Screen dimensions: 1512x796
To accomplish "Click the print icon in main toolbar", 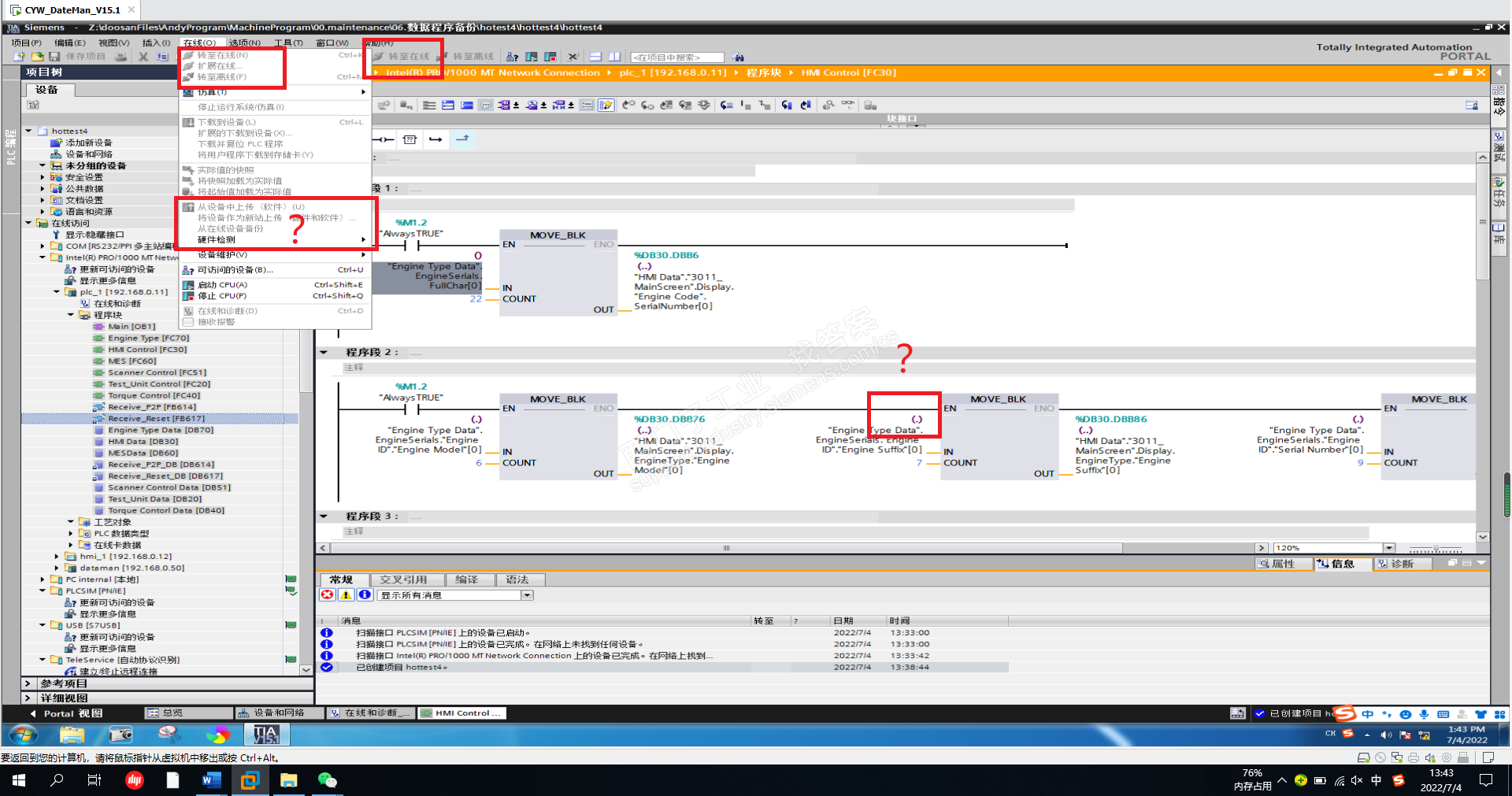I will pyautogui.click(x=120, y=57).
